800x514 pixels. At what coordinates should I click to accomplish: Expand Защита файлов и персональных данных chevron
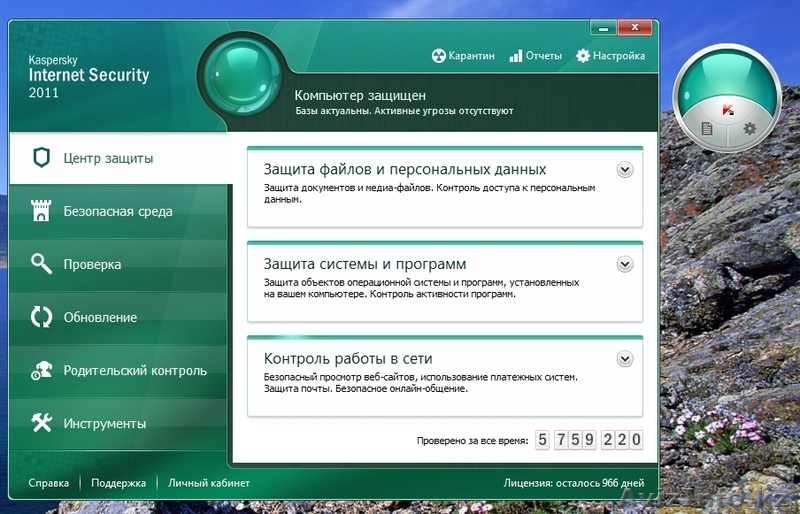click(625, 169)
